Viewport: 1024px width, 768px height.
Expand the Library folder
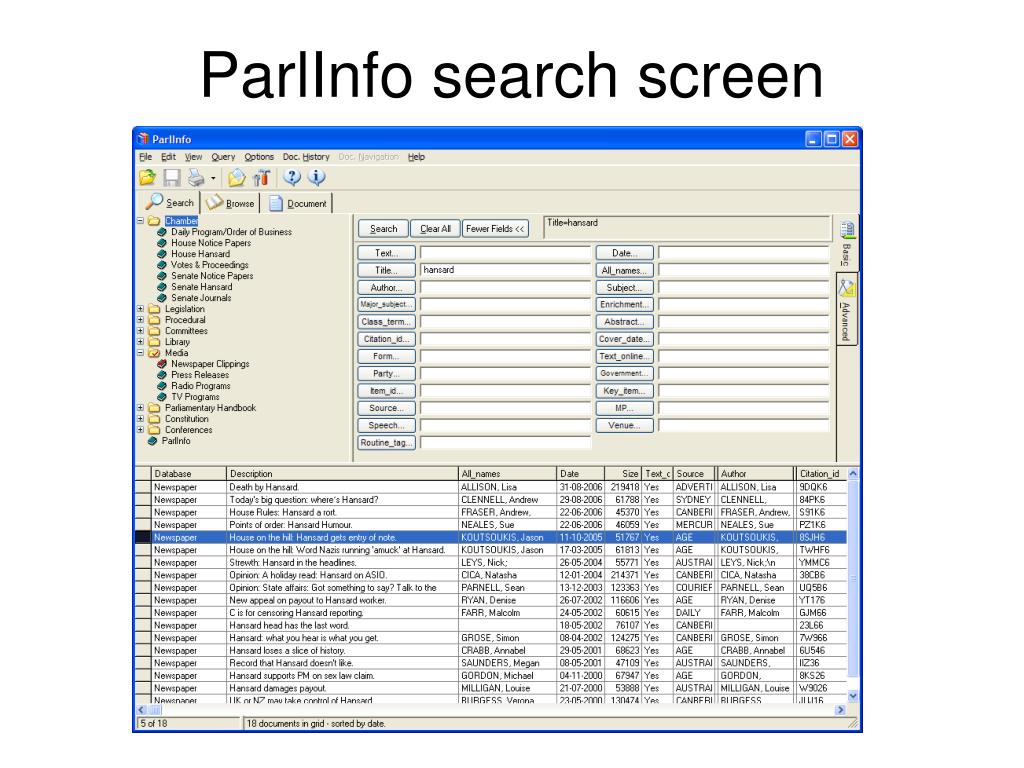140,342
